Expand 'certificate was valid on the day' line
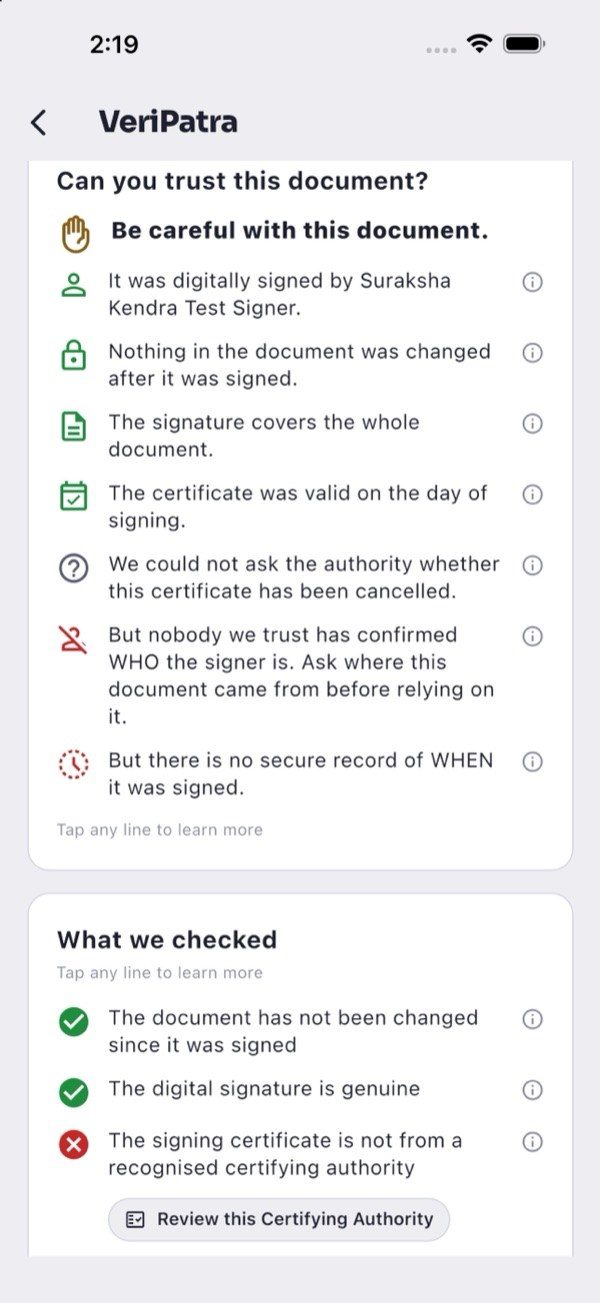Screen dimensions: 600x1303 [300, 507]
